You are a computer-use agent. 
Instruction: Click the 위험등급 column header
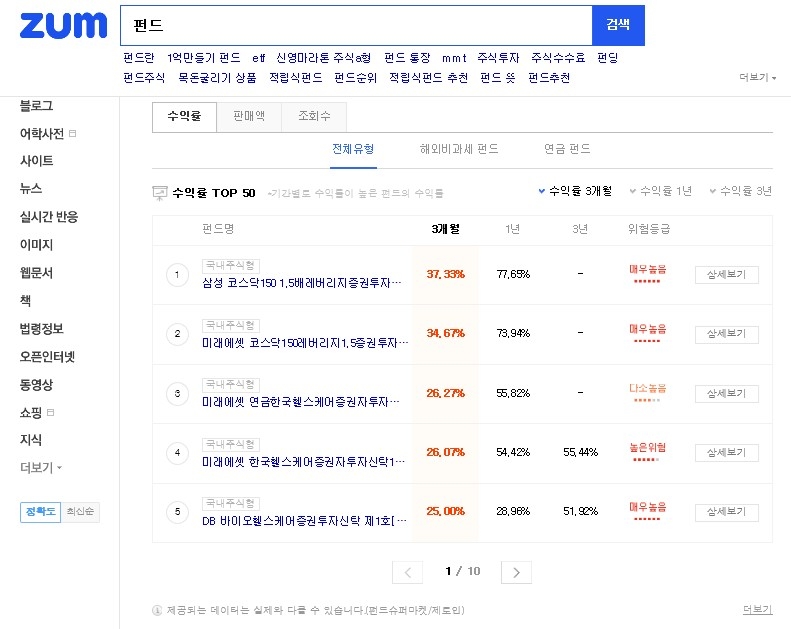[649, 230]
